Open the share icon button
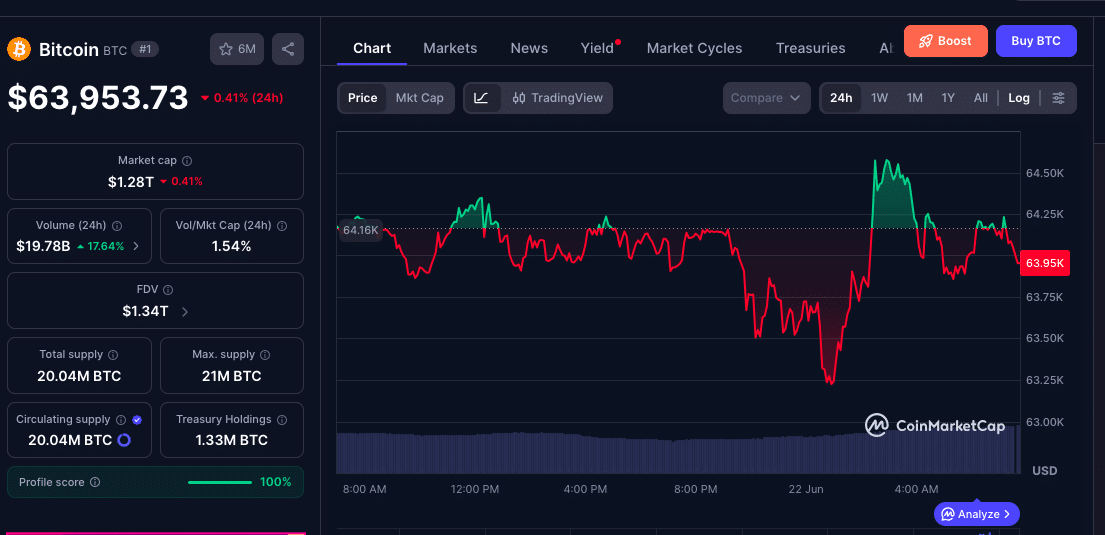The height and width of the screenshot is (535, 1105). coord(288,49)
